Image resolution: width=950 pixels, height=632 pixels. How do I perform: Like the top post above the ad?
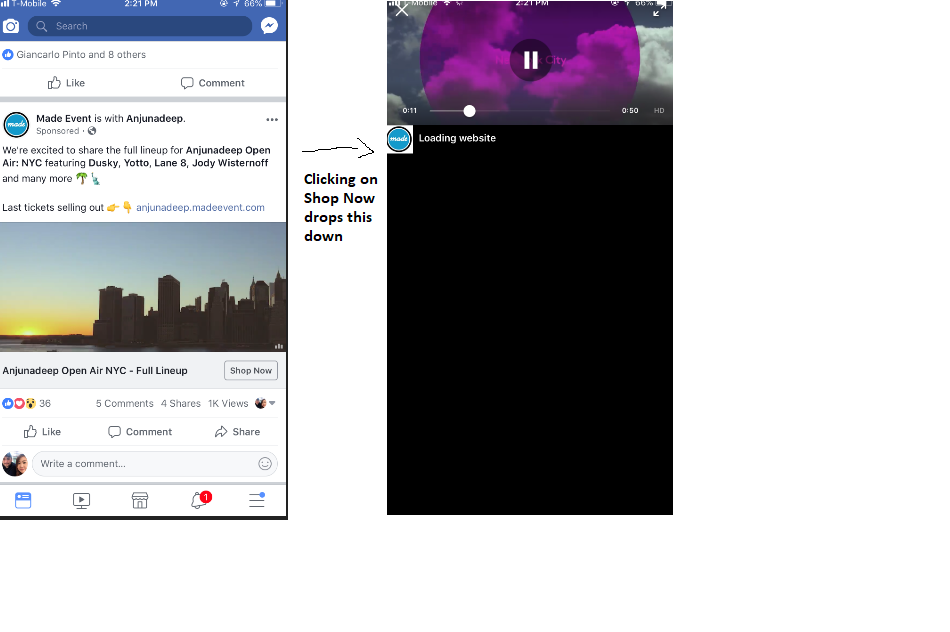click(x=67, y=83)
